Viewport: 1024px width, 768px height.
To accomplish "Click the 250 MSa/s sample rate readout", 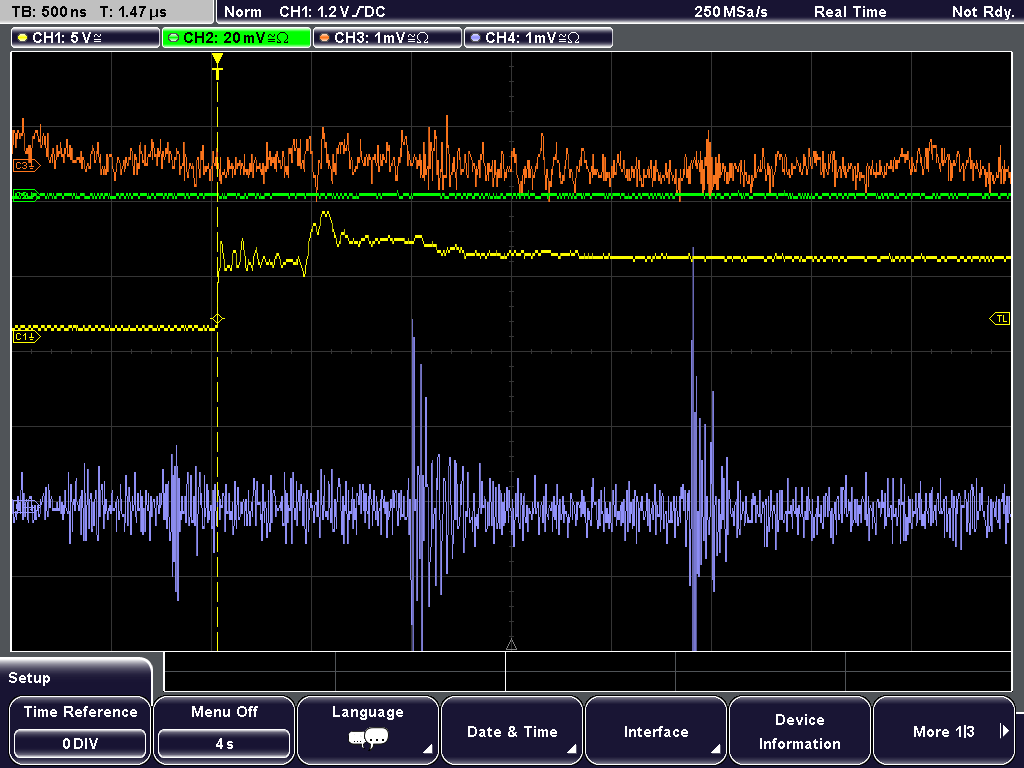I will pos(731,12).
